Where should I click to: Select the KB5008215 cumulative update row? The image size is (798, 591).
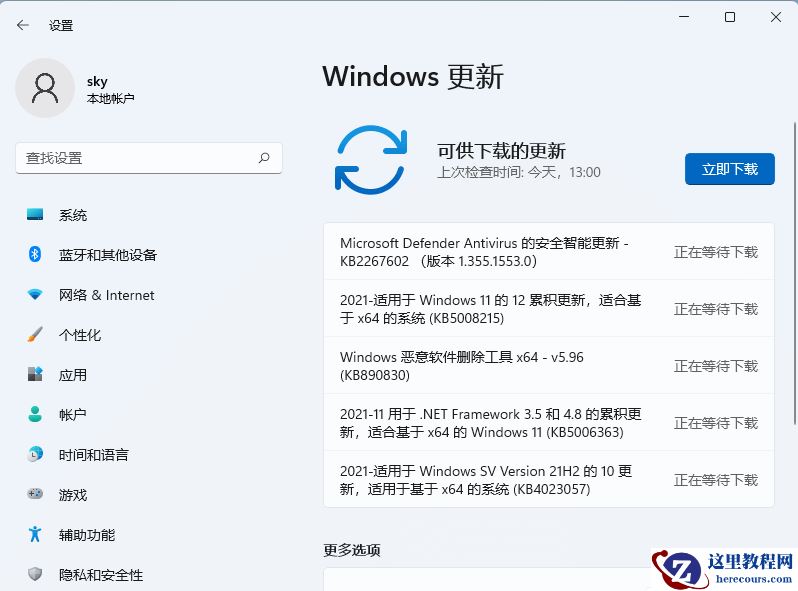(x=549, y=308)
